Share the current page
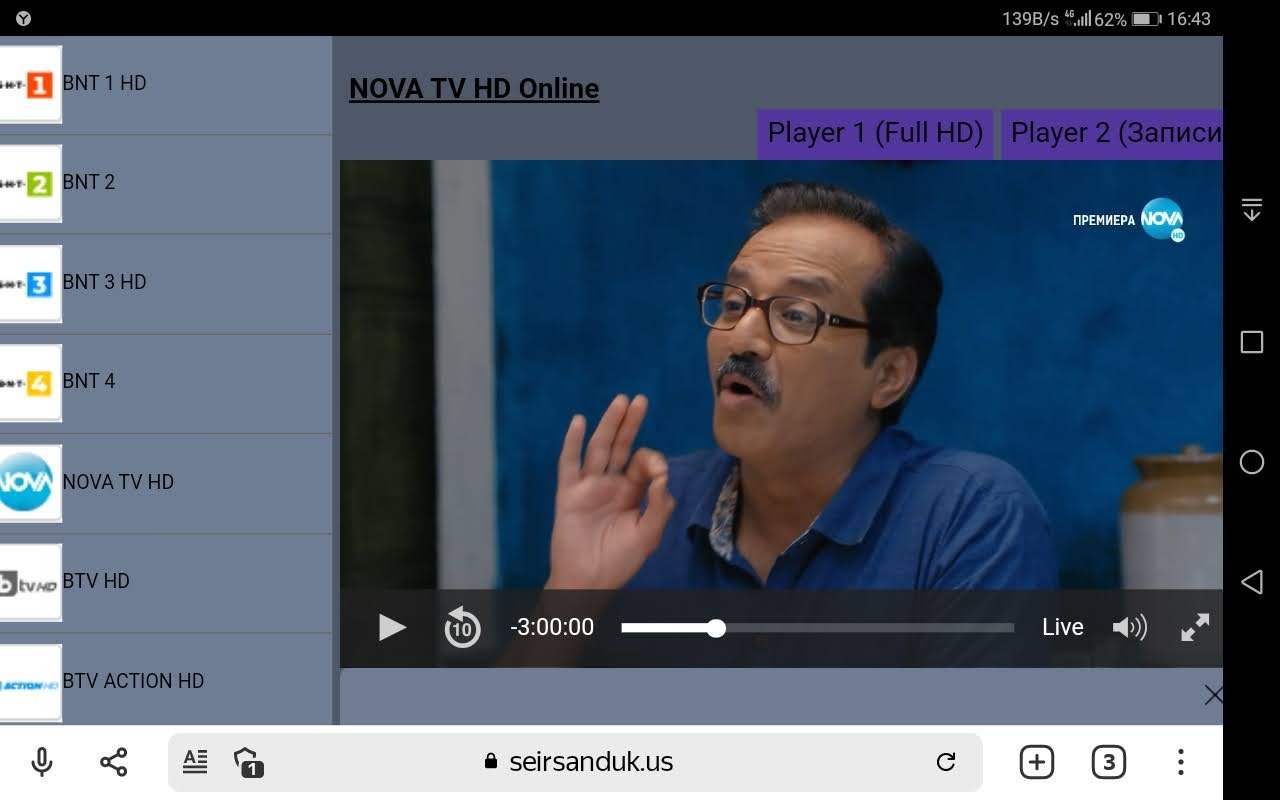Viewport: 1280px width, 800px height. coord(114,762)
